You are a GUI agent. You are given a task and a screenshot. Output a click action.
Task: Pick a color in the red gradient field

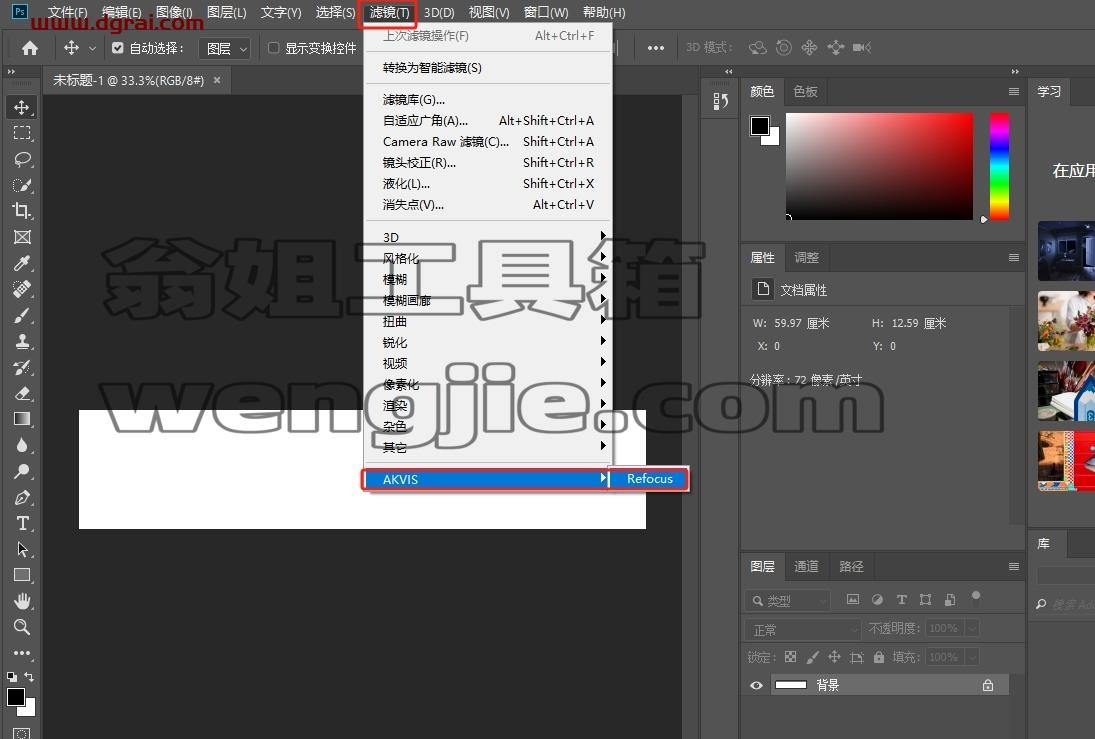[x=879, y=166]
